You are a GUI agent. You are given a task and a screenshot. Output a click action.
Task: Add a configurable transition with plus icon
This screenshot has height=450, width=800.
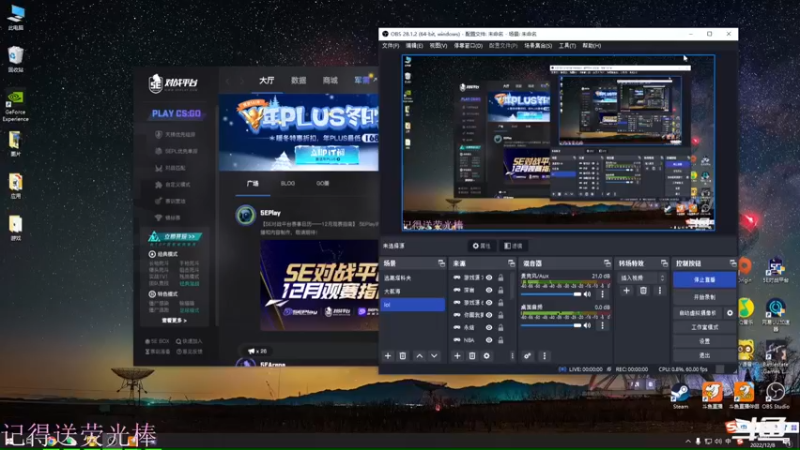click(x=627, y=290)
